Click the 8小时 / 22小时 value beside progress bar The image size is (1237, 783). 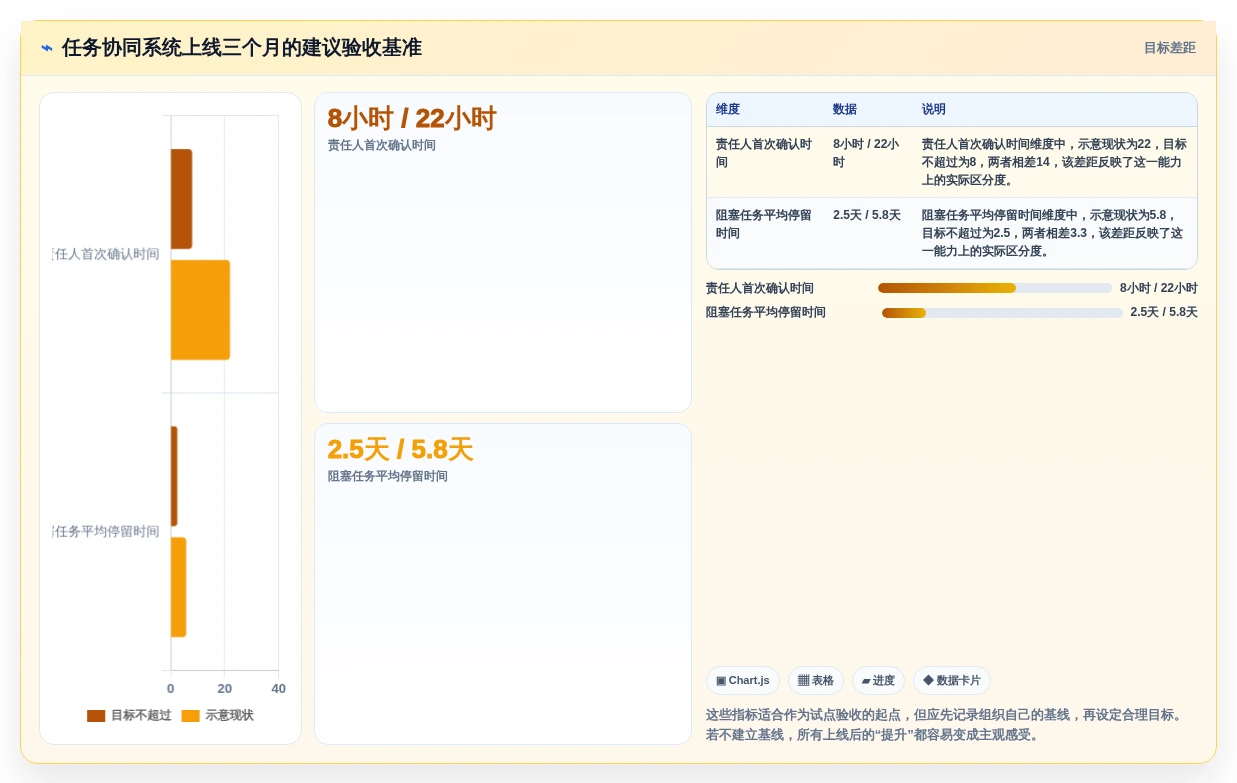point(1158,288)
